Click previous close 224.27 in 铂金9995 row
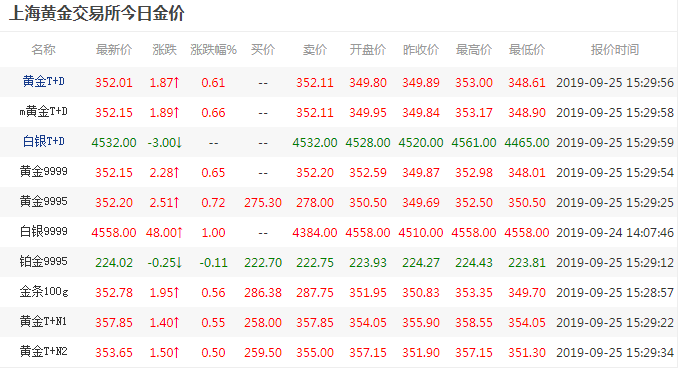Screen dimensions: 696x372 point(421,263)
